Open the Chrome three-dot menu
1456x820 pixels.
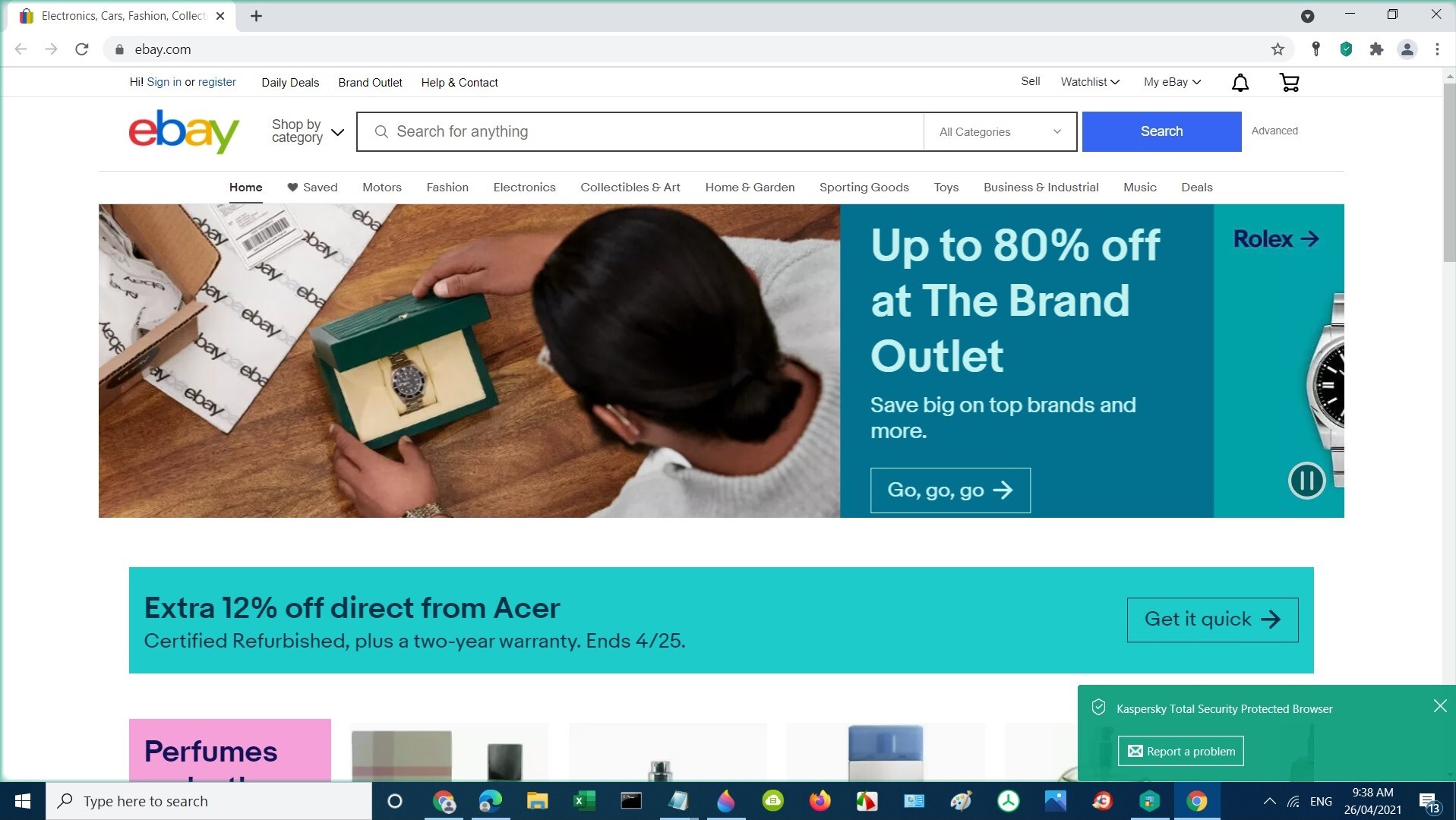(x=1437, y=49)
